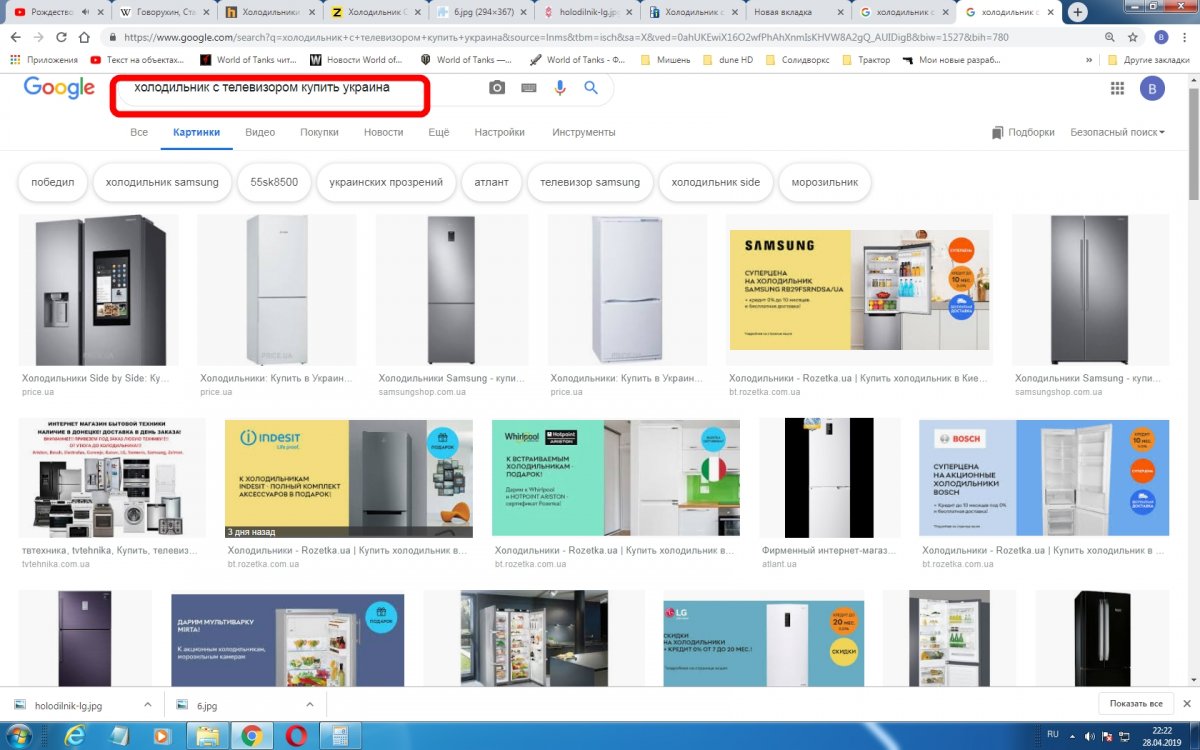Start voice search with the microphone icon
Image resolution: width=1200 pixels, height=750 pixels.
click(x=560, y=88)
